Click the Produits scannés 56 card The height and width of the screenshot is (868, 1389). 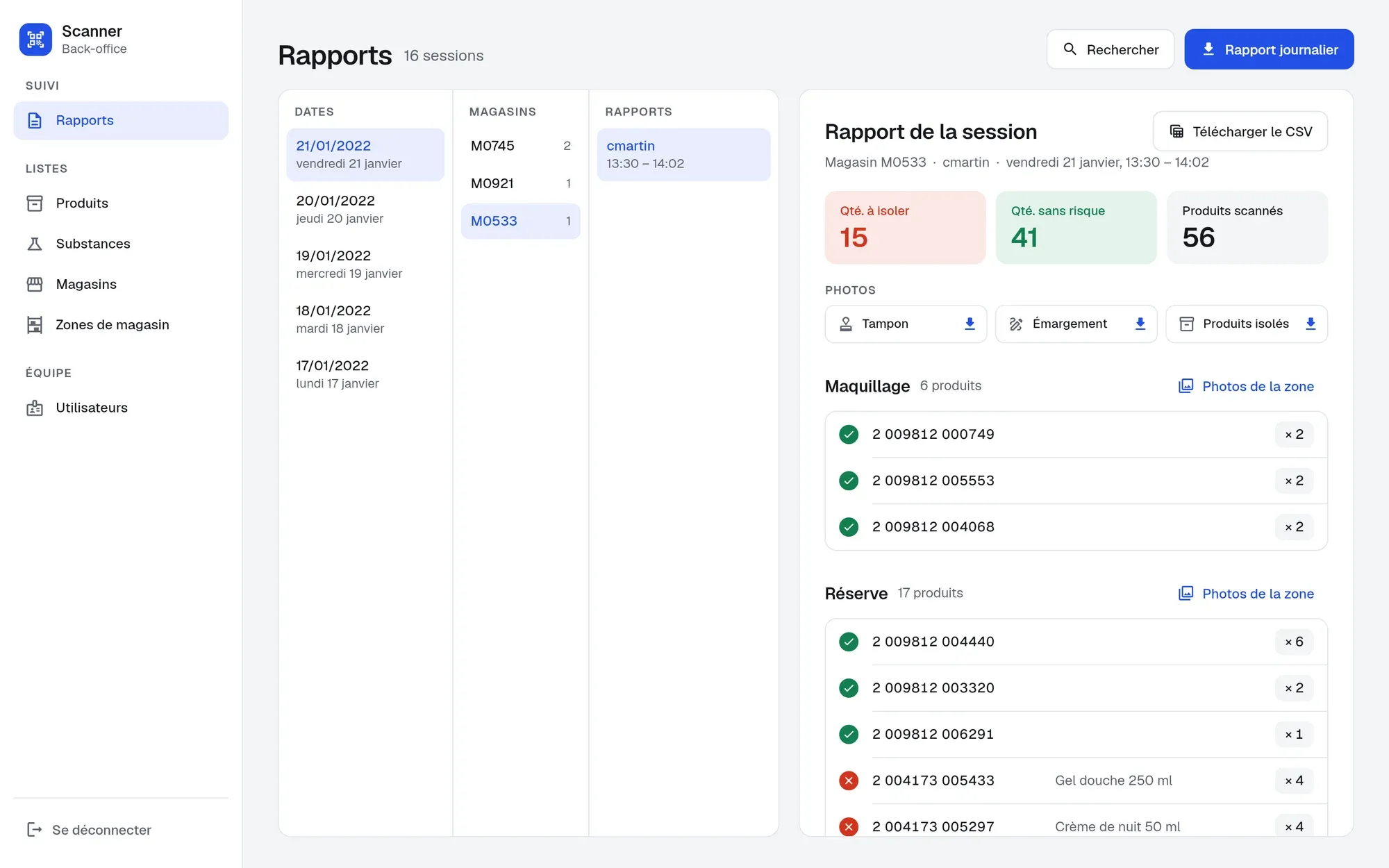point(1247,227)
